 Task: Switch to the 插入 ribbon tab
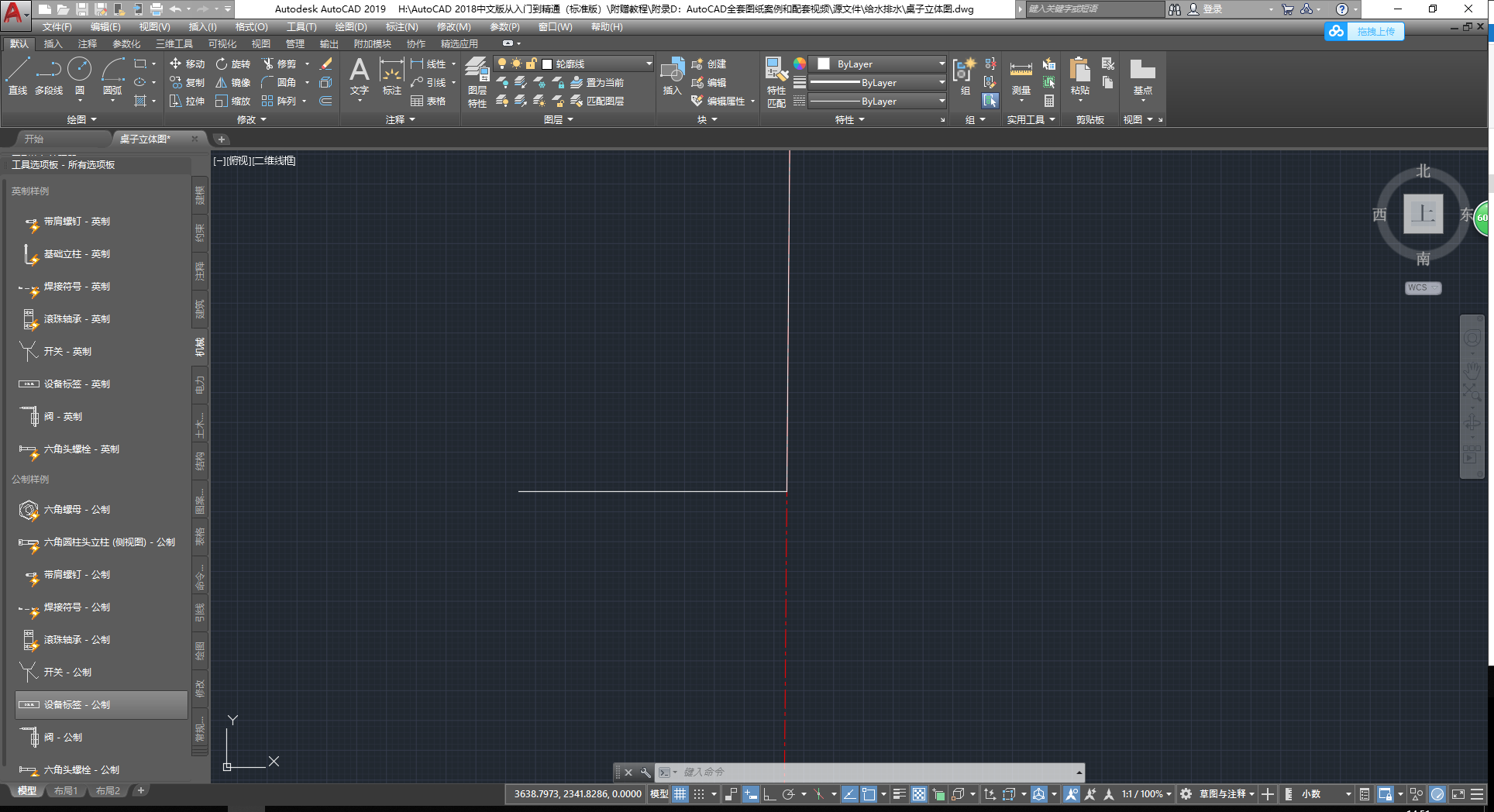(52, 43)
